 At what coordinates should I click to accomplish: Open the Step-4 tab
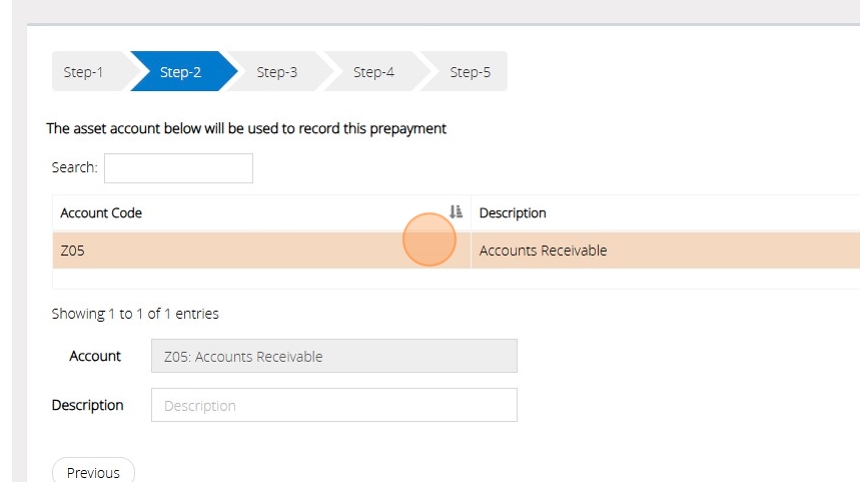374,72
